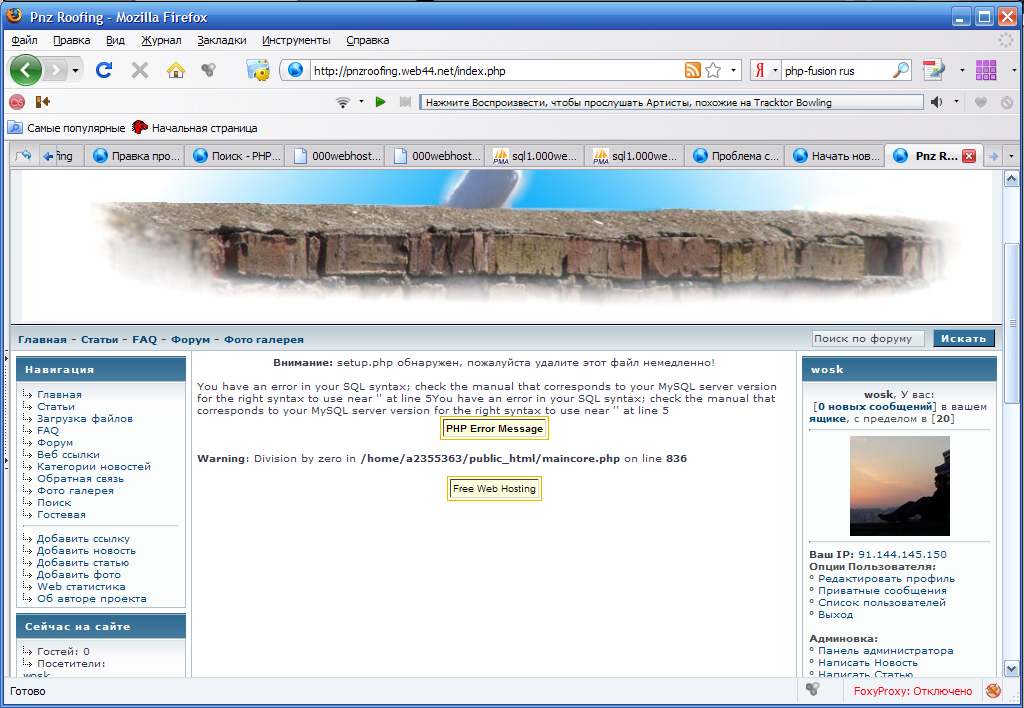Viewport: 1024px width, 708px height.
Task: Go to the browser home page
Action: tap(176, 70)
